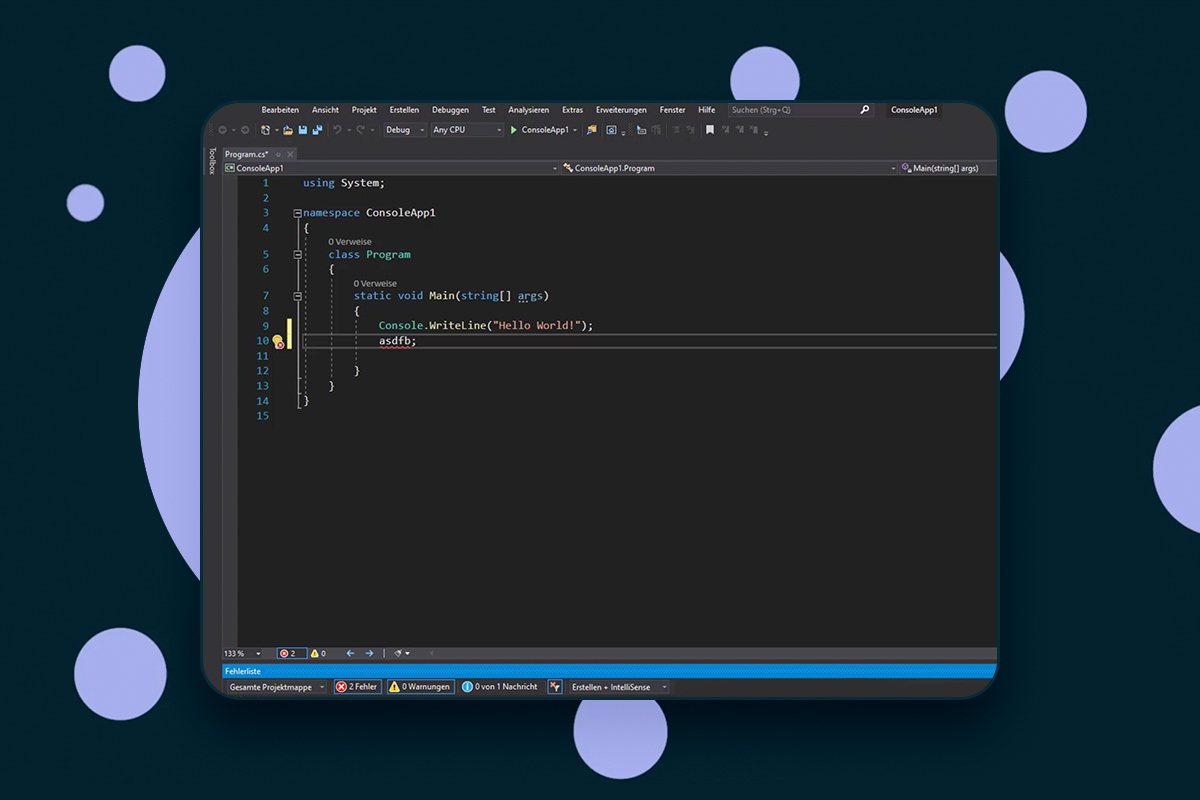Open the Main(string[] args) member dropdown
Viewport: 1200px width, 800px height.
pos(947,168)
